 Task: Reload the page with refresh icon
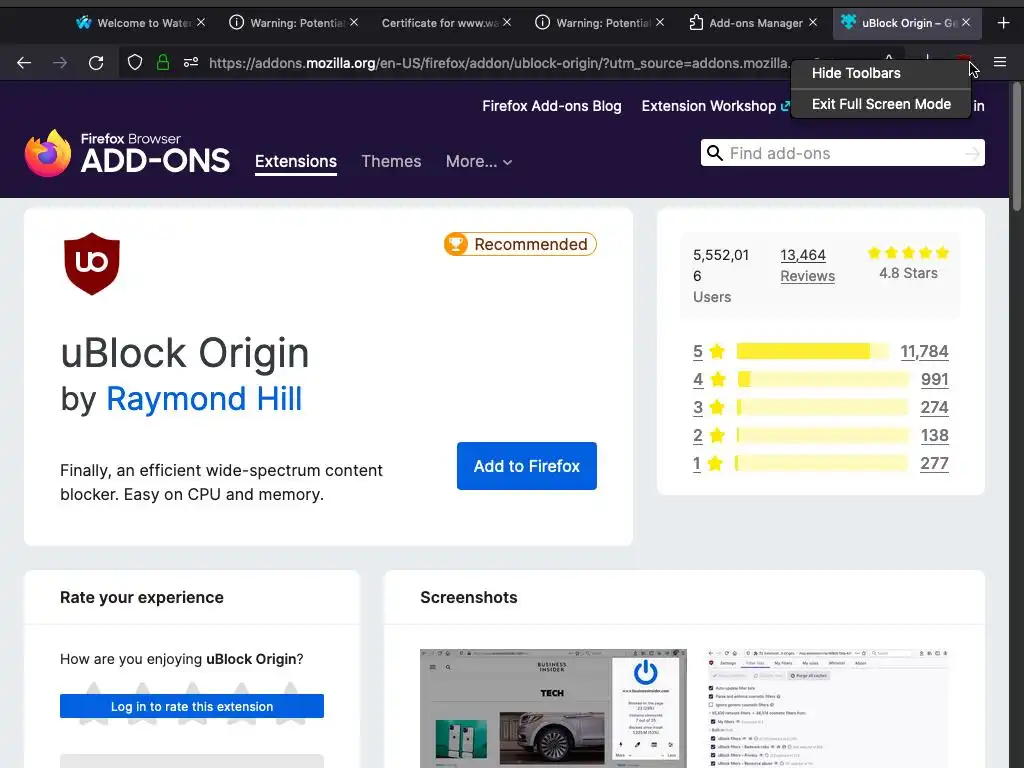tap(96, 63)
